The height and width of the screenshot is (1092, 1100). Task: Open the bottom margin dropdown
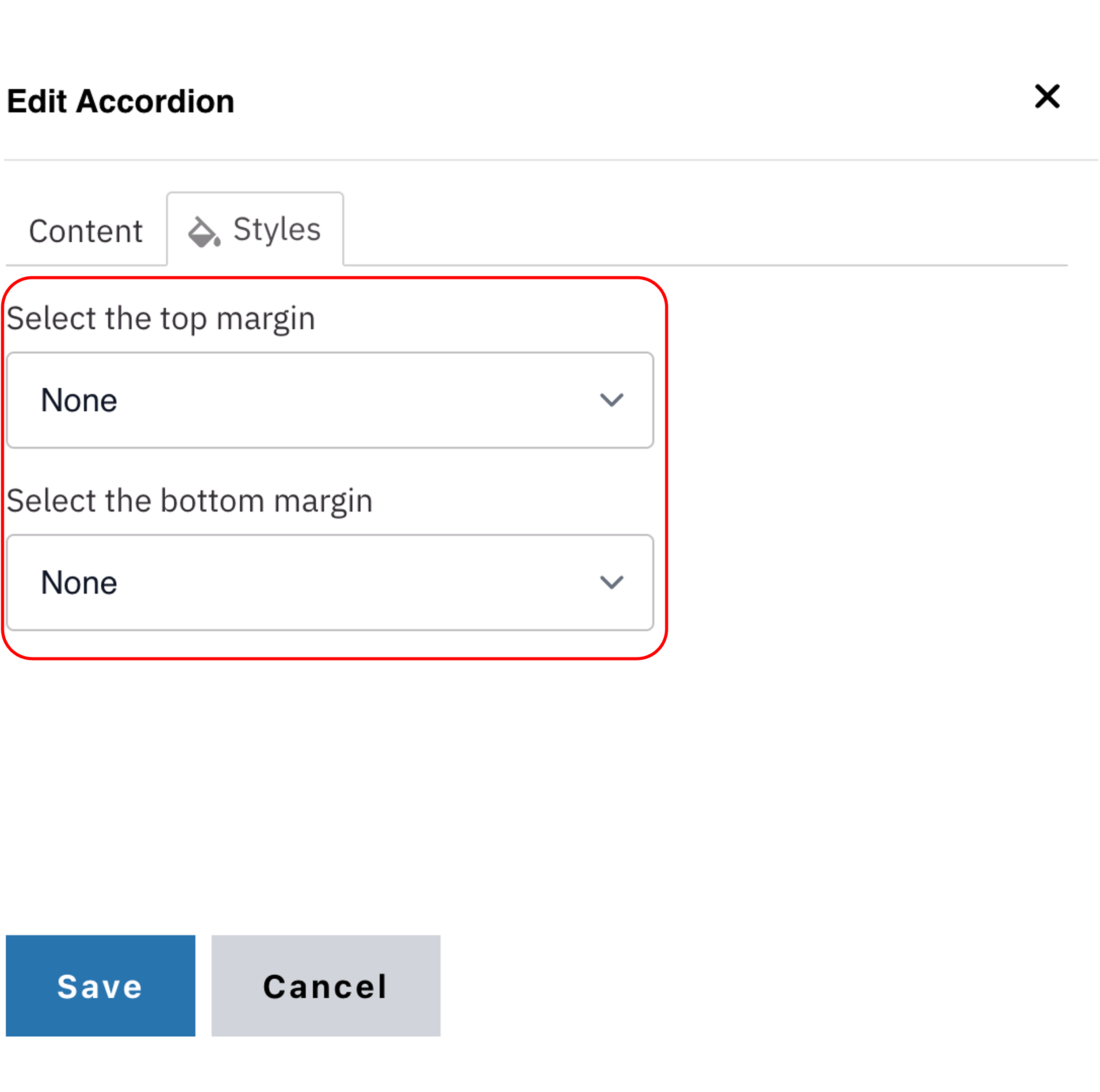(x=330, y=582)
